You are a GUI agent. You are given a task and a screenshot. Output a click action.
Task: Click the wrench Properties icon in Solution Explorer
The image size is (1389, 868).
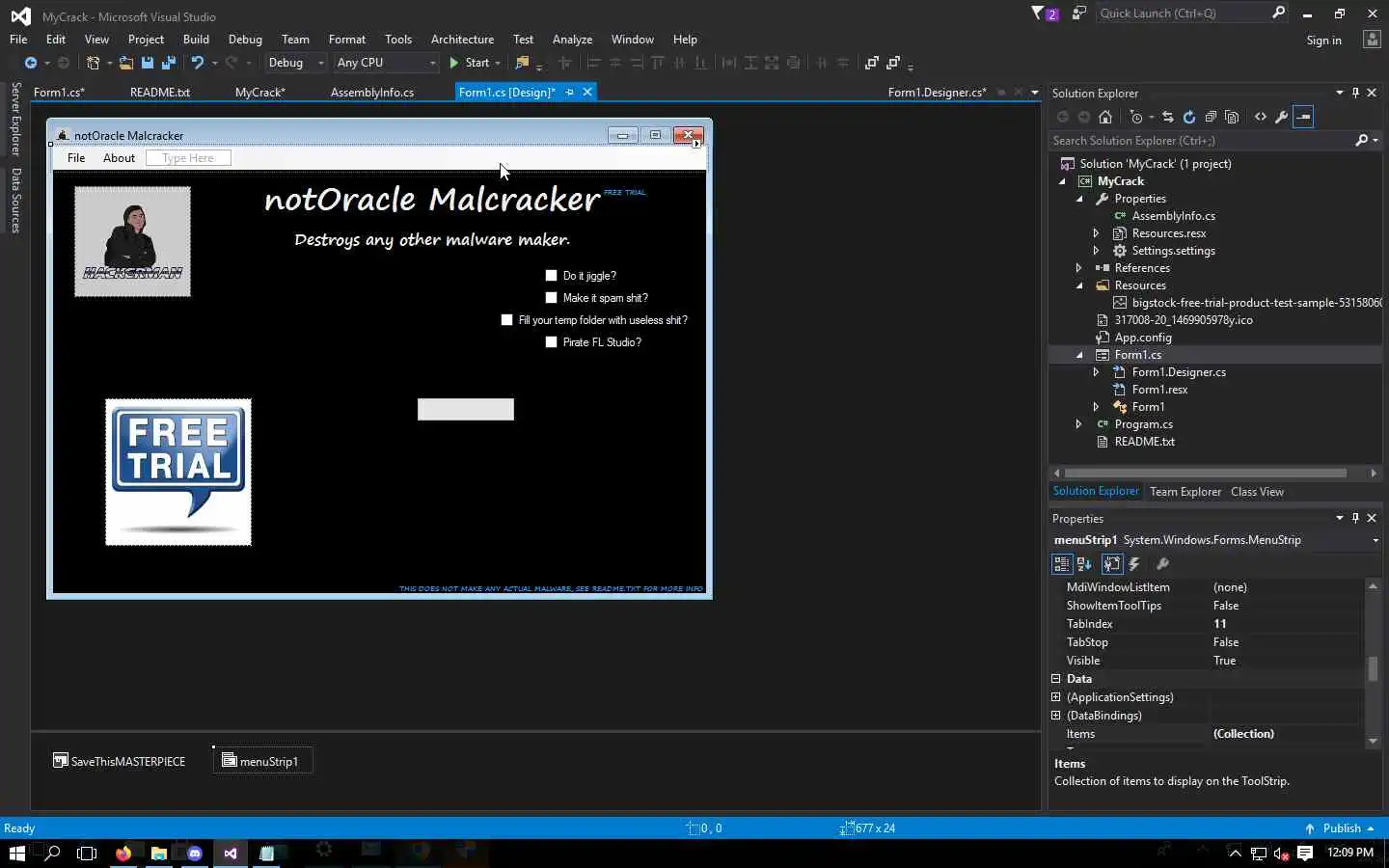pos(1282,117)
